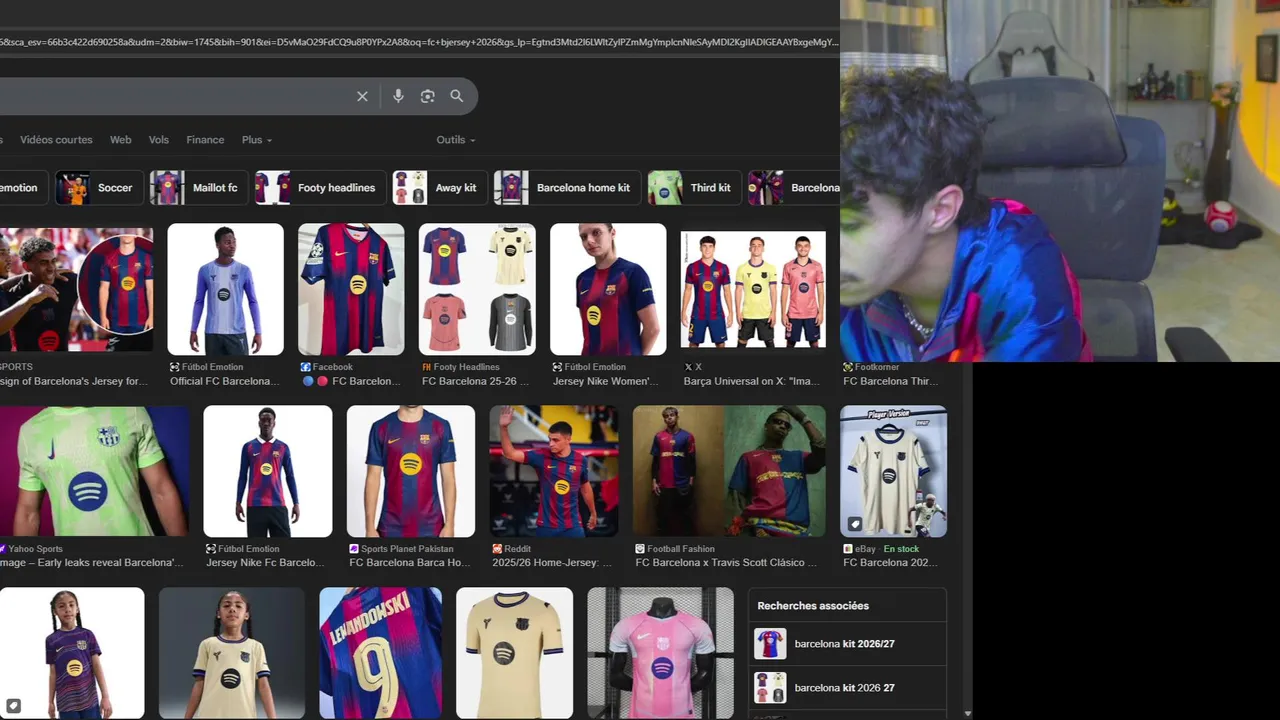Switch to the Web results tab

[121, 140]
